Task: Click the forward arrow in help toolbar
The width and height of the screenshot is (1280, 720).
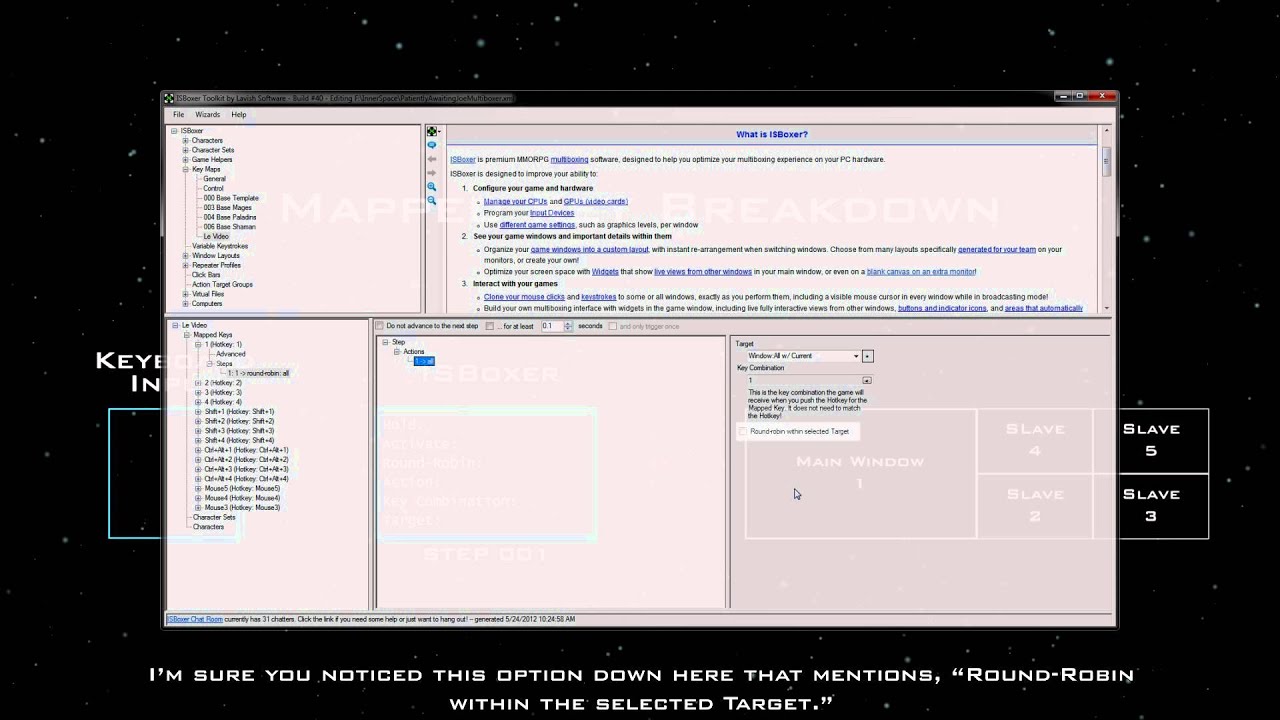Action: click(x=432, y=173)
